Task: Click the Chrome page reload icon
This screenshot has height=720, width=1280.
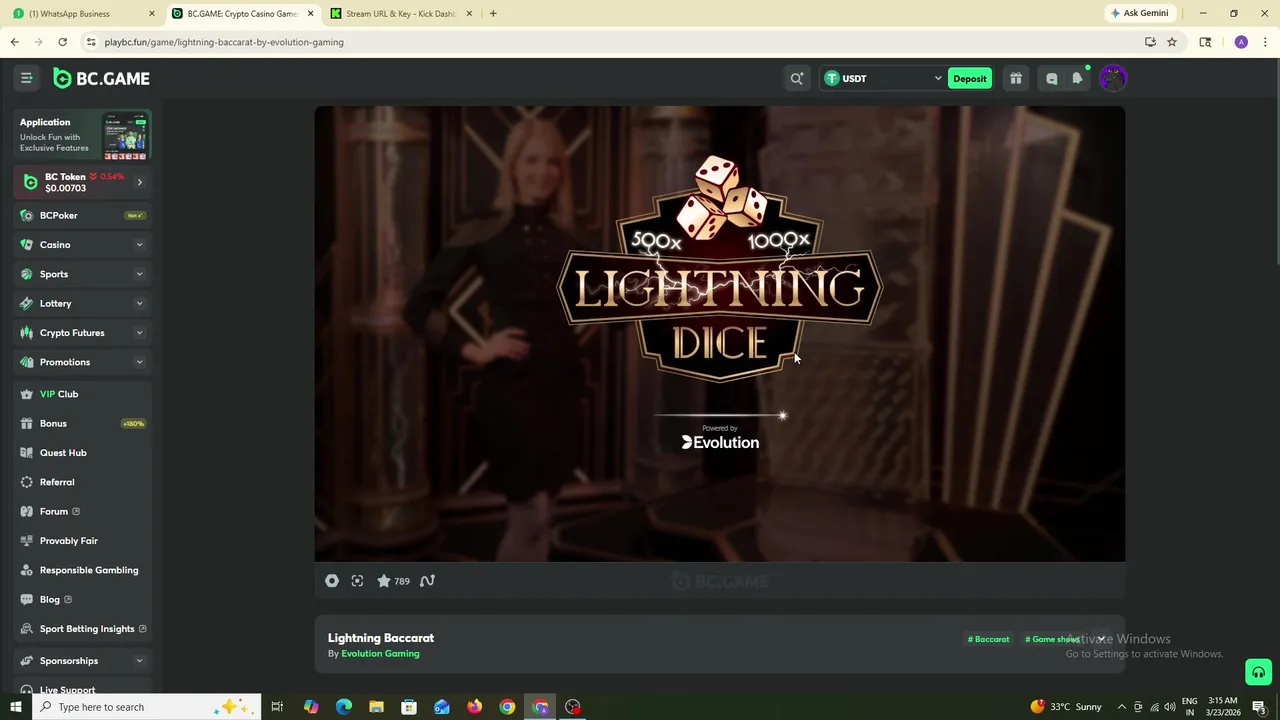Action: click(x=62, y=42)
